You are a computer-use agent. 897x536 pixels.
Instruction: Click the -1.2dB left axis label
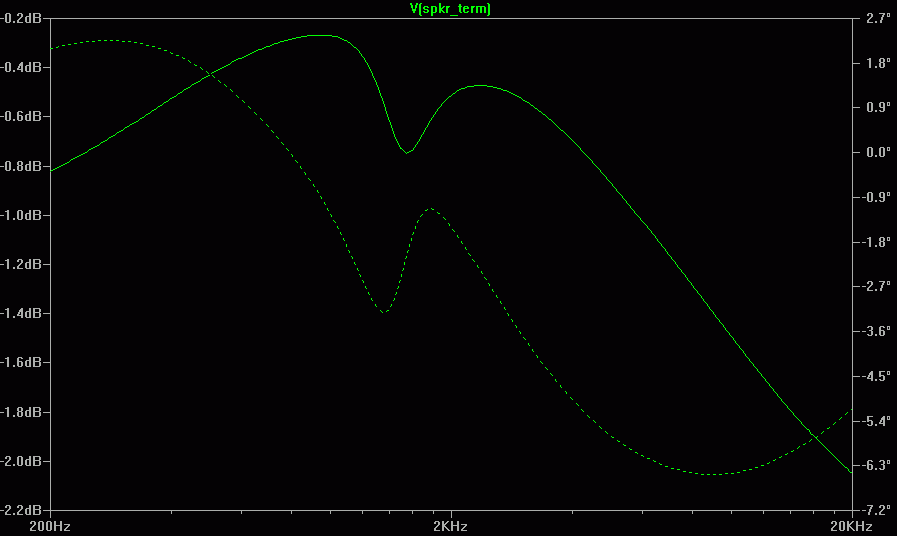pos(21,265)
